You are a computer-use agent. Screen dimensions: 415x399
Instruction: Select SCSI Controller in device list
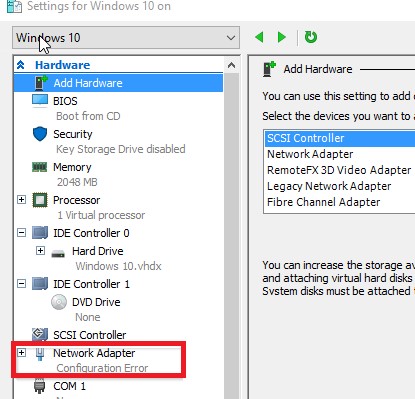[340, 138]
